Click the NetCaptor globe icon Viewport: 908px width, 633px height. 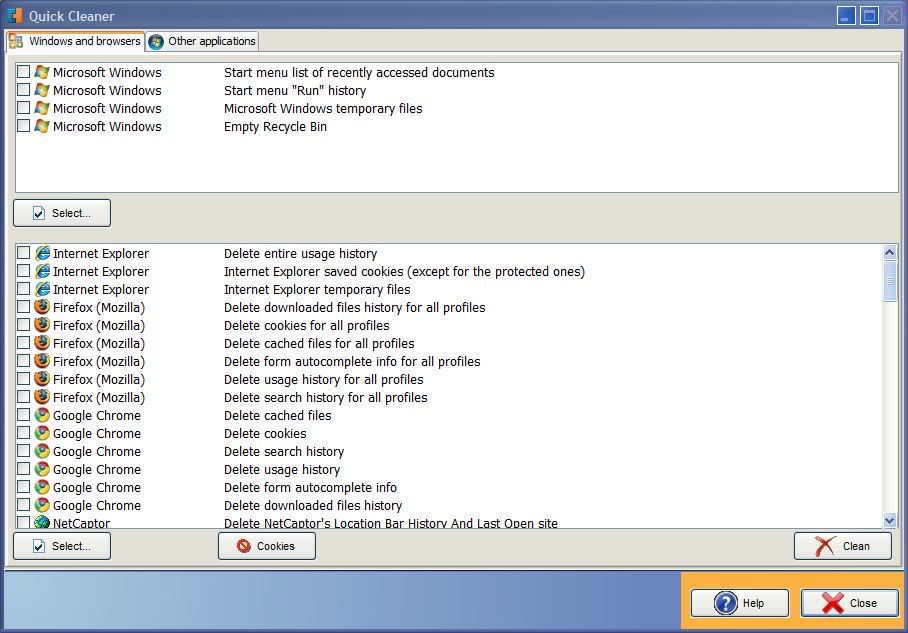pyautogui.click(x=42, y=522)
